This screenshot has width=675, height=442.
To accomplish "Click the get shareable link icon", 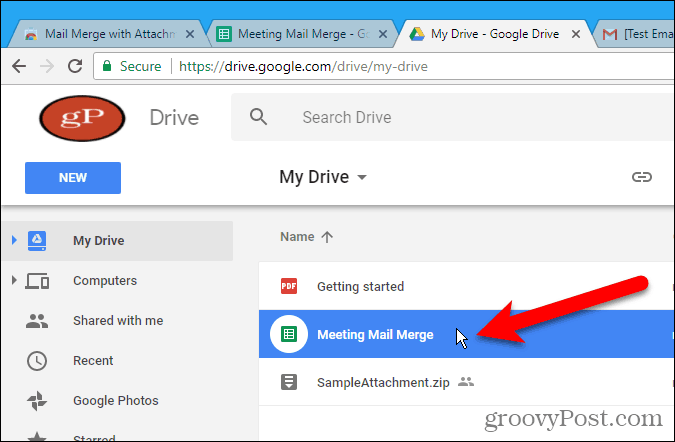I will pos(641,177).
